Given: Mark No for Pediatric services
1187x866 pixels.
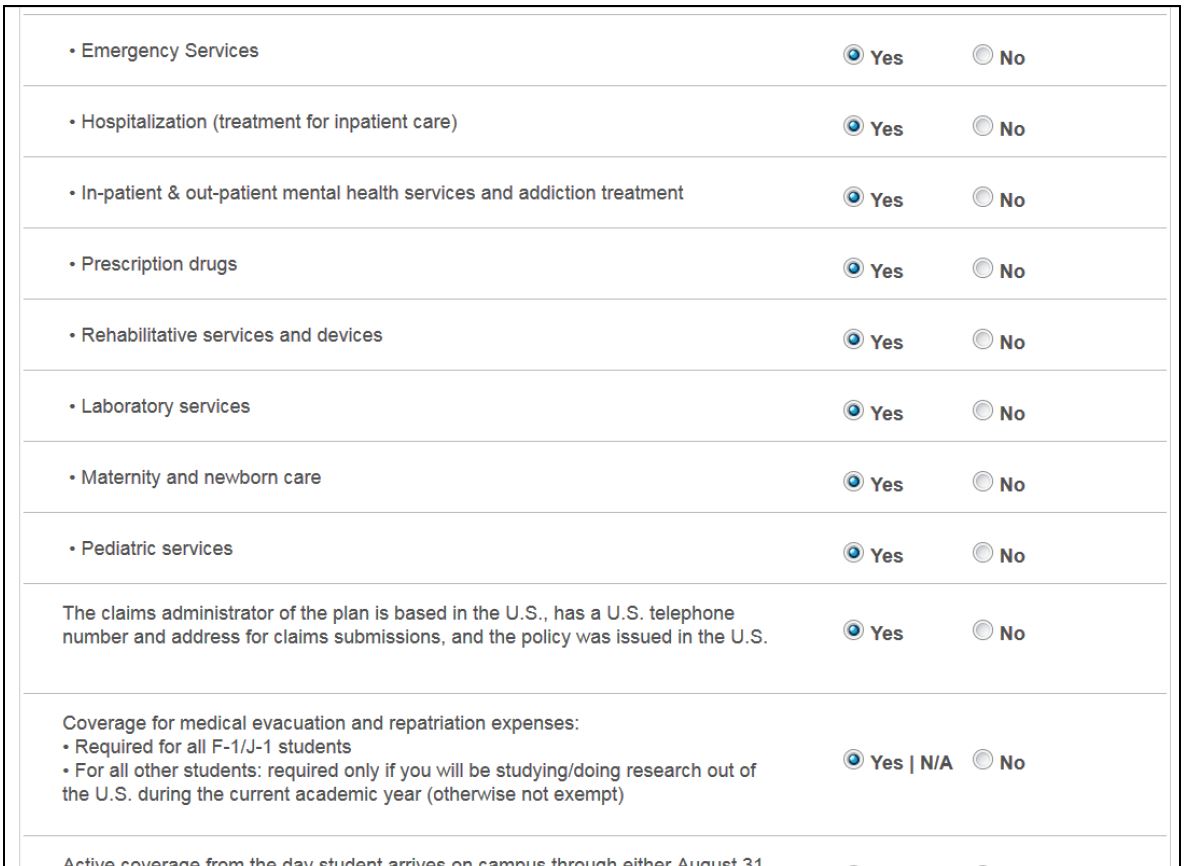Looking at the screenshot, I should pos(983,553).
